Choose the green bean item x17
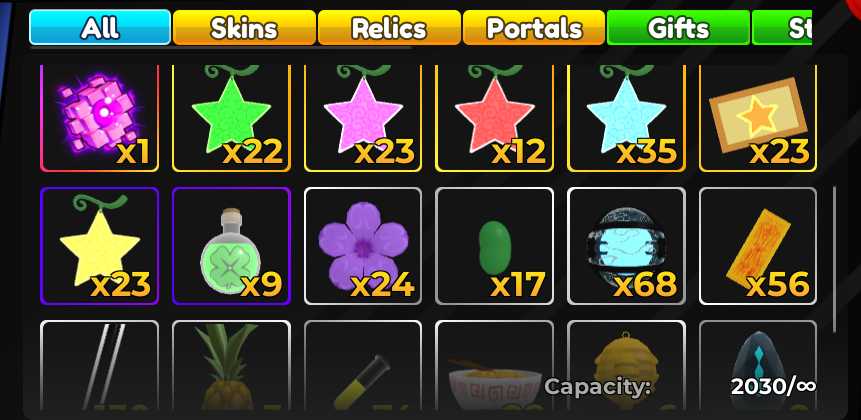Image resolution: width=861 pixels, height=420 pixels. coord(494,246)
